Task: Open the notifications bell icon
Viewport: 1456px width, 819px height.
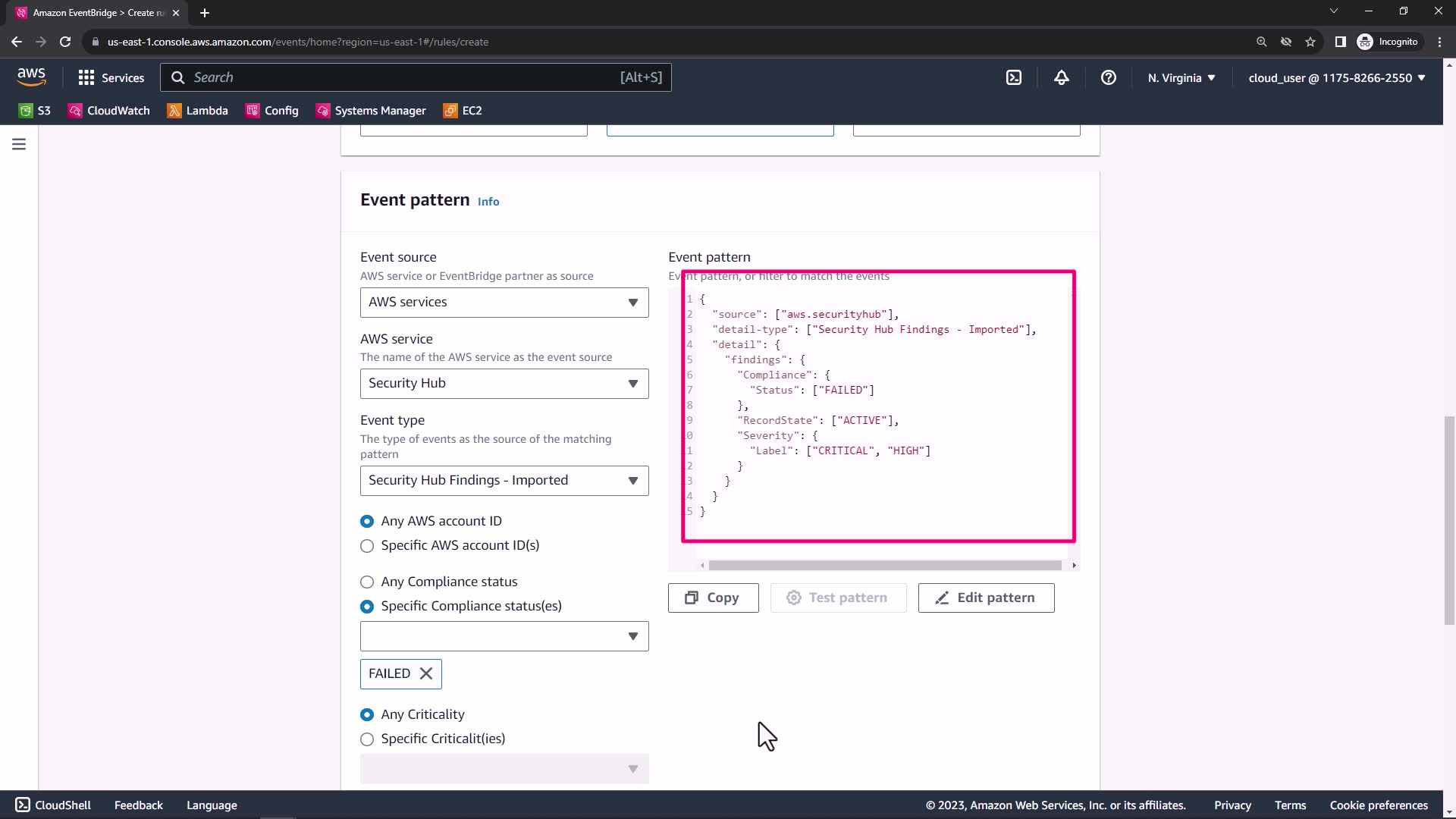Action: (x=1062, y=77)
